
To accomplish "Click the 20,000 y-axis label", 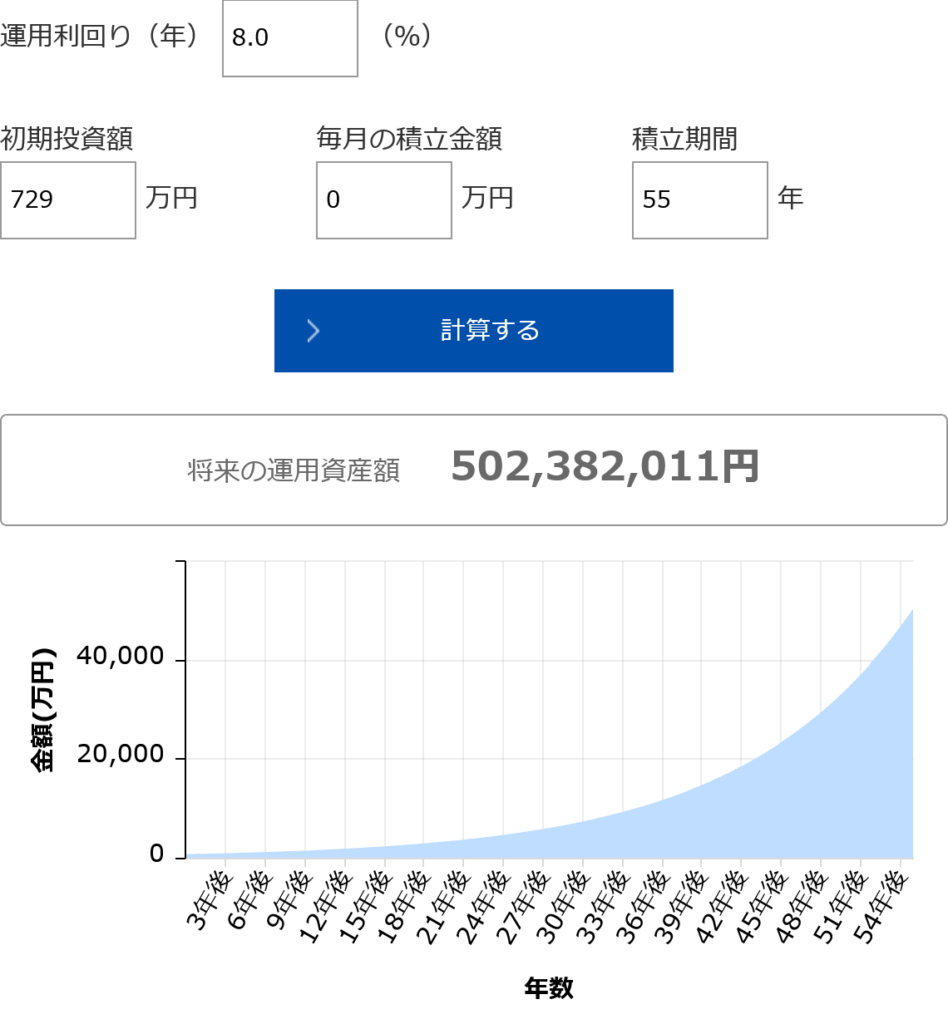I will (x=128, y=755).
